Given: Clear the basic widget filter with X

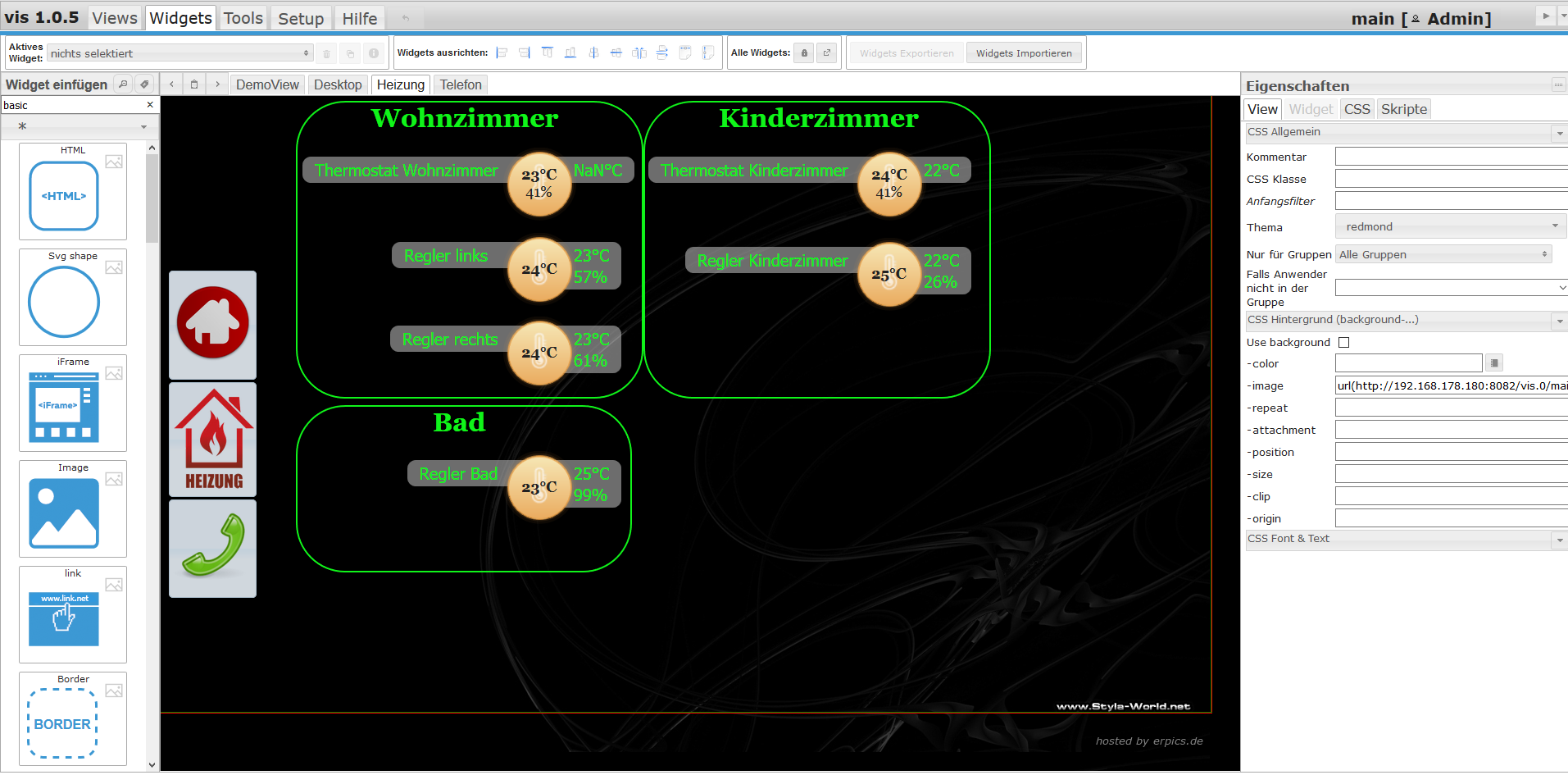Looking at the screenshot, I should 150,105.
